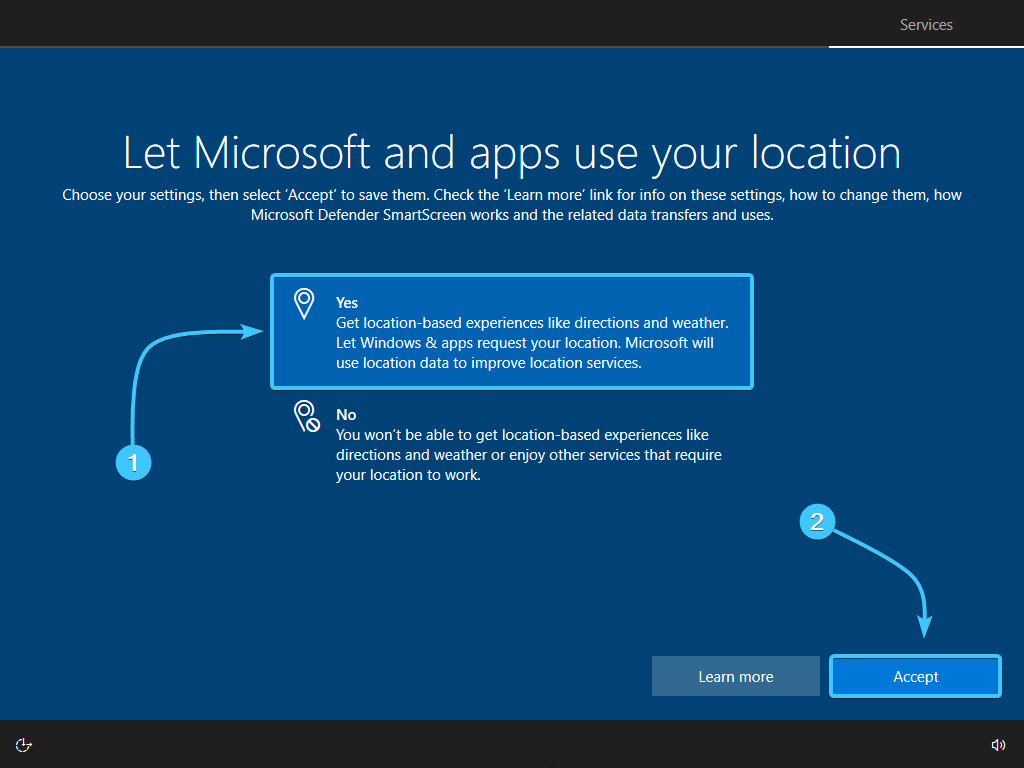Choose the option saying you won't get location-based experiences

pyautogui.click(x=522, y=435)
